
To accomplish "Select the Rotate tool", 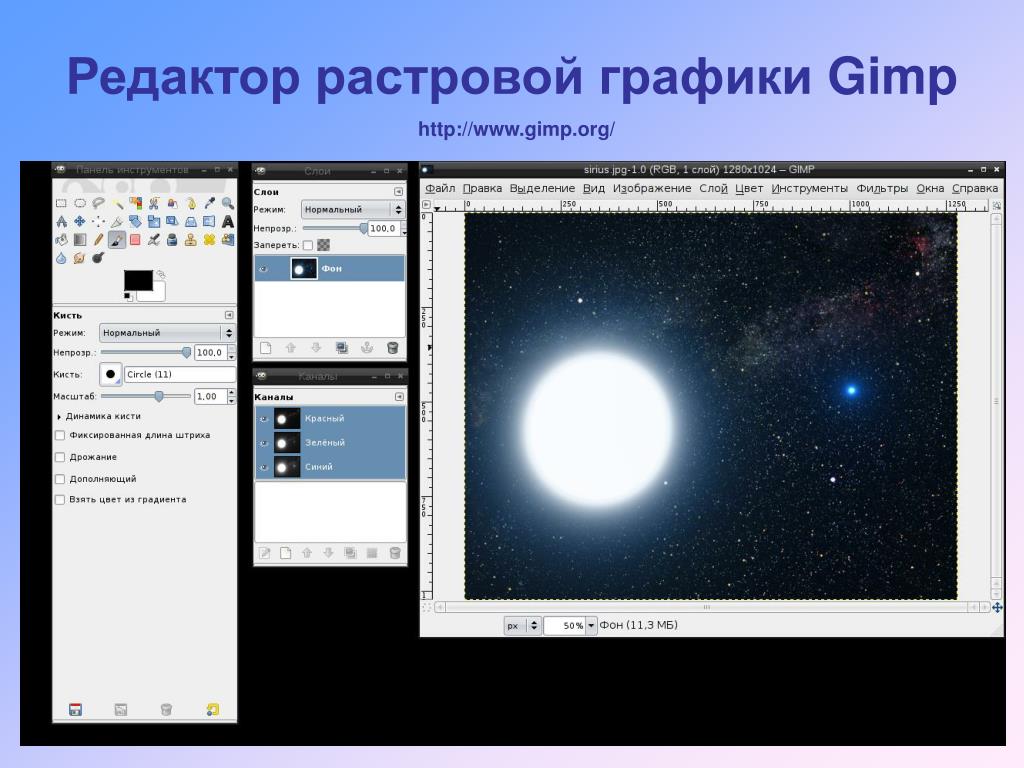I will pos(135,221).
